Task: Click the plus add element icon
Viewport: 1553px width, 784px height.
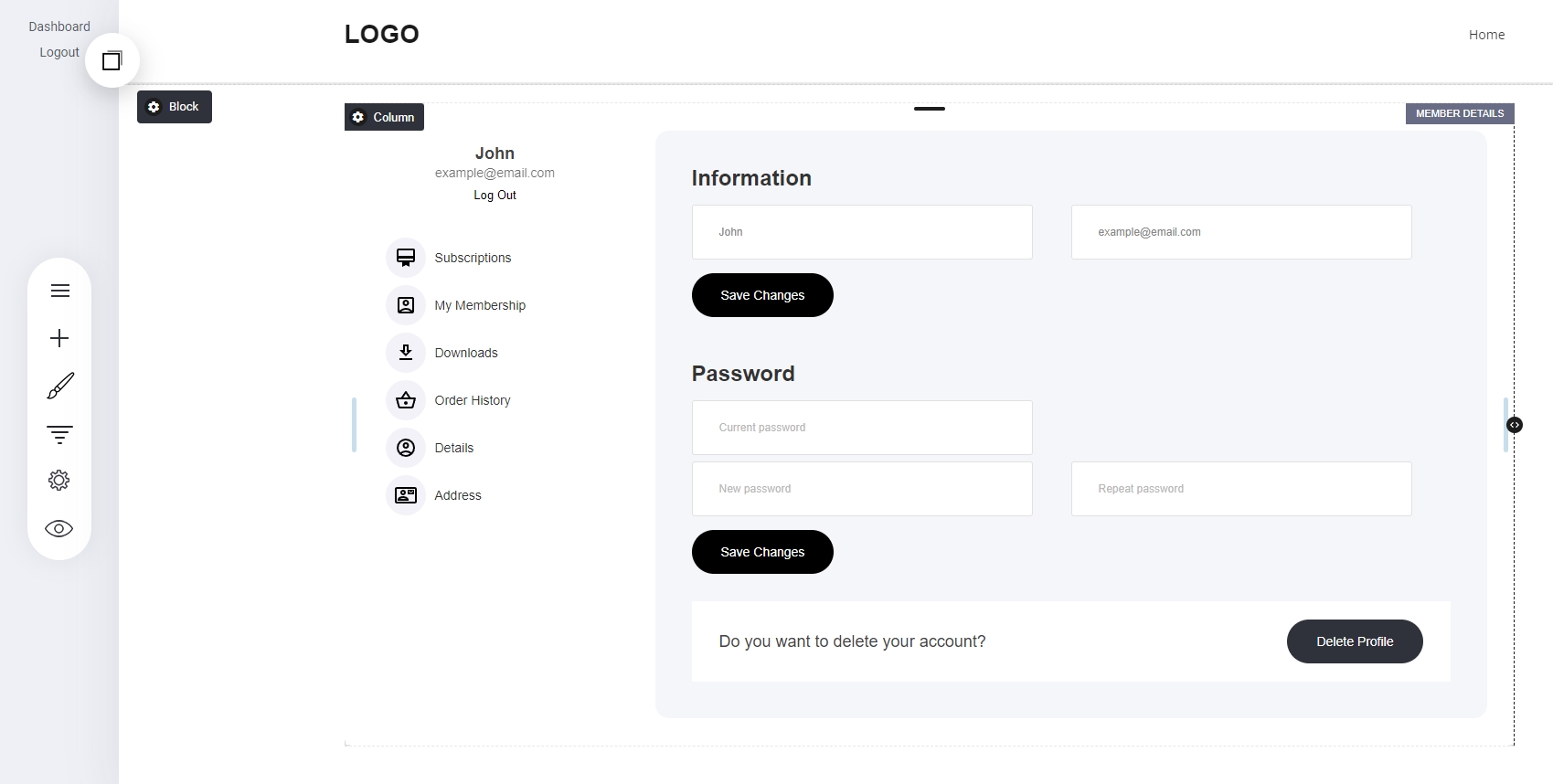Action: [x=59, y=338]
